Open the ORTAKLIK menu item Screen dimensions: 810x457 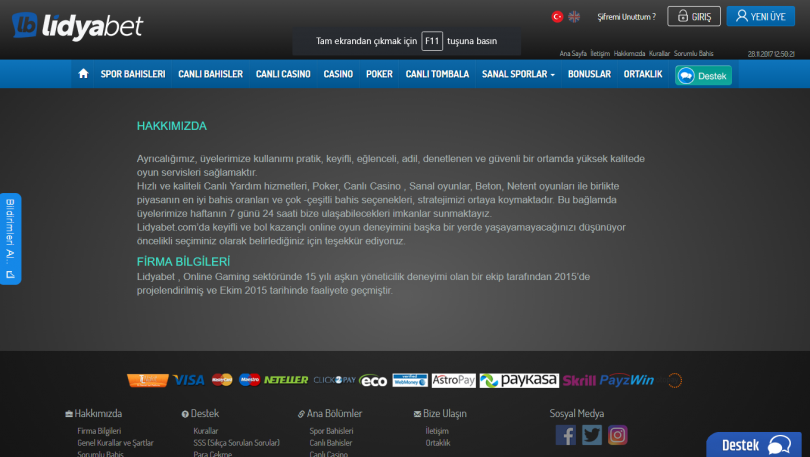tap(643, 74)
